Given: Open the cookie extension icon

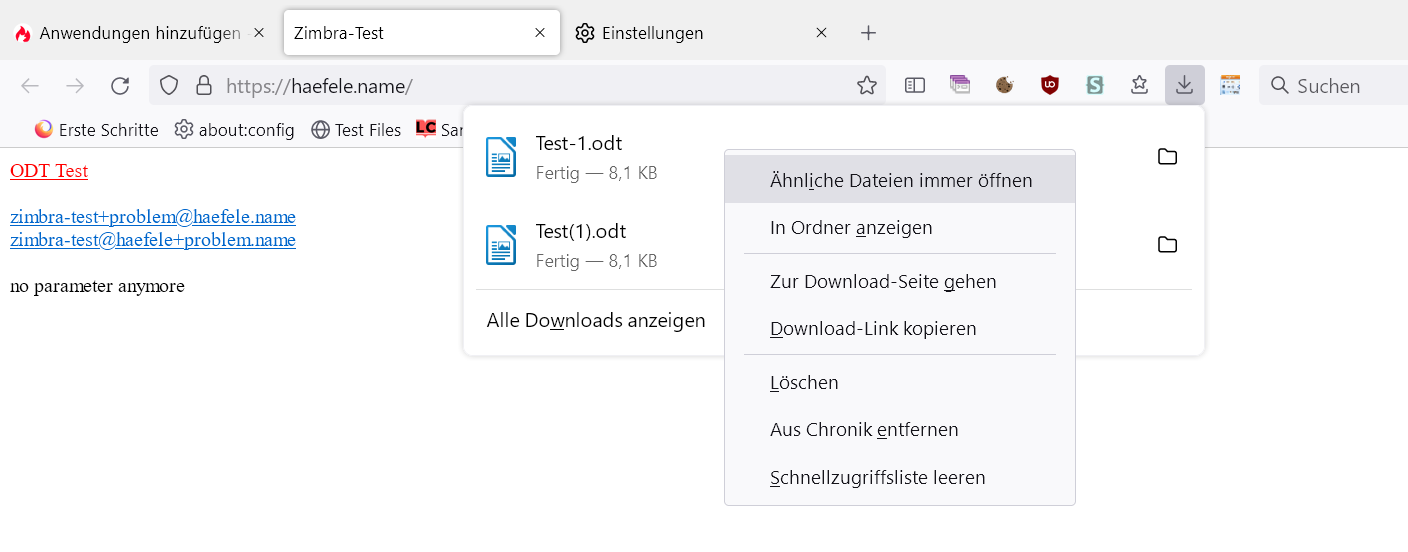Looking at the screenshot, I should (1005, 86).
